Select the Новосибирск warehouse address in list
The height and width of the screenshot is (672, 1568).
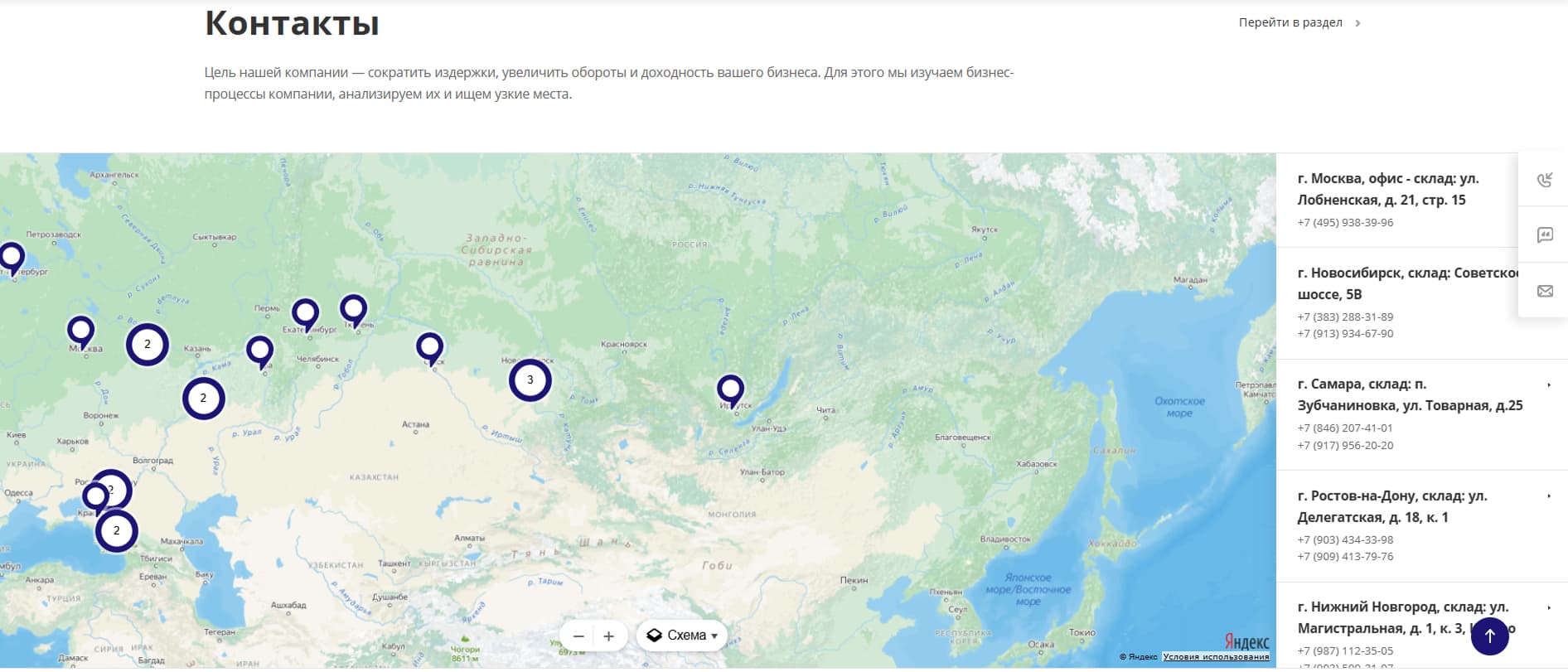pyautogui.click(x=1401, y=283)
